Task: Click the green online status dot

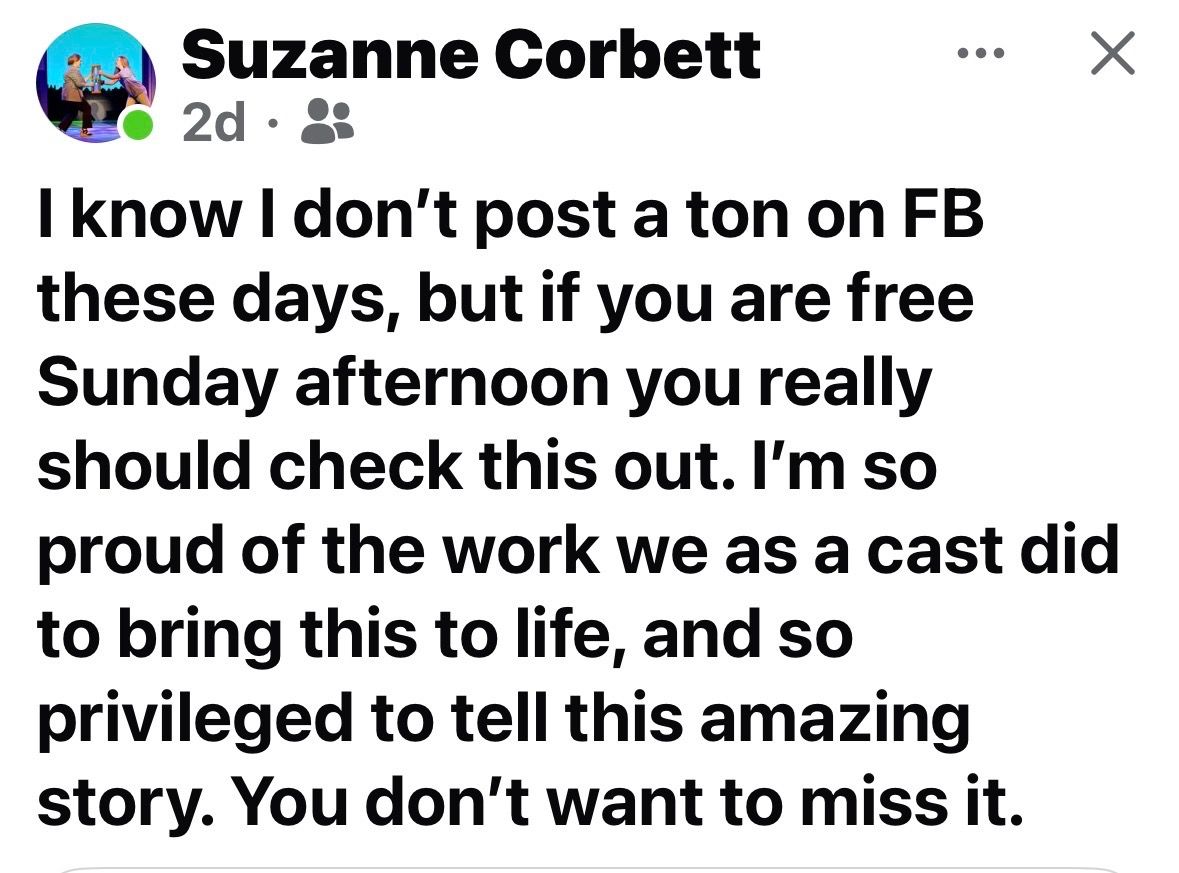Action: point(139,126)
